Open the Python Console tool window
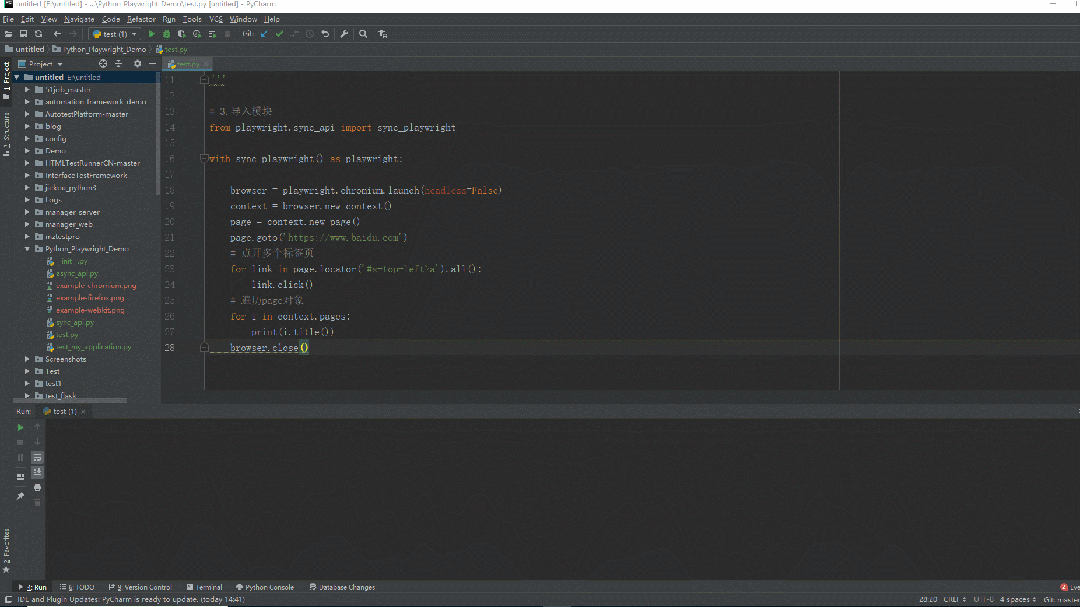Image resolution: width=1080 pixels, height=607 pixels. coord(264,587)
